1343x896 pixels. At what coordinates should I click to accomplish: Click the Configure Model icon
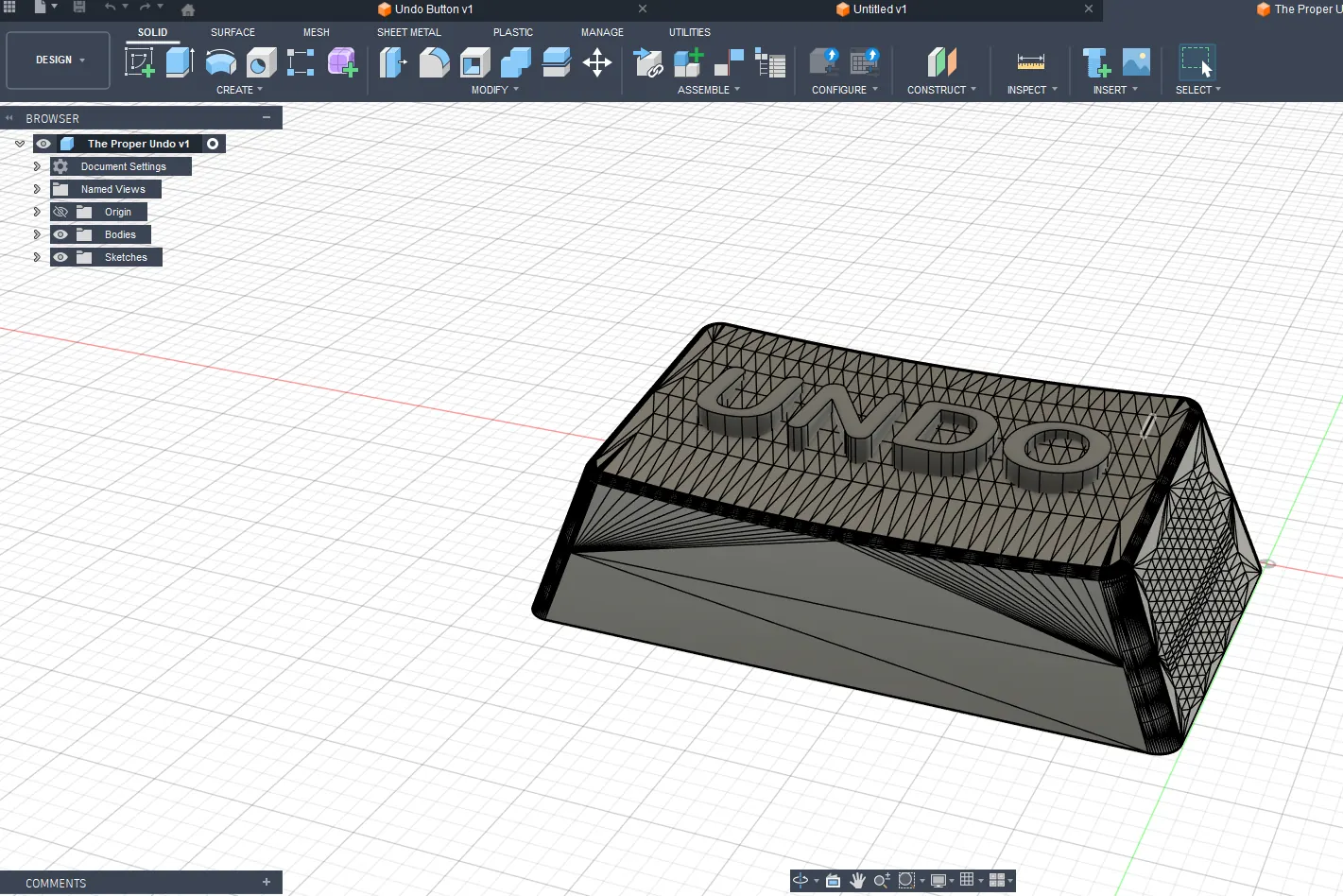pos(824,62)
